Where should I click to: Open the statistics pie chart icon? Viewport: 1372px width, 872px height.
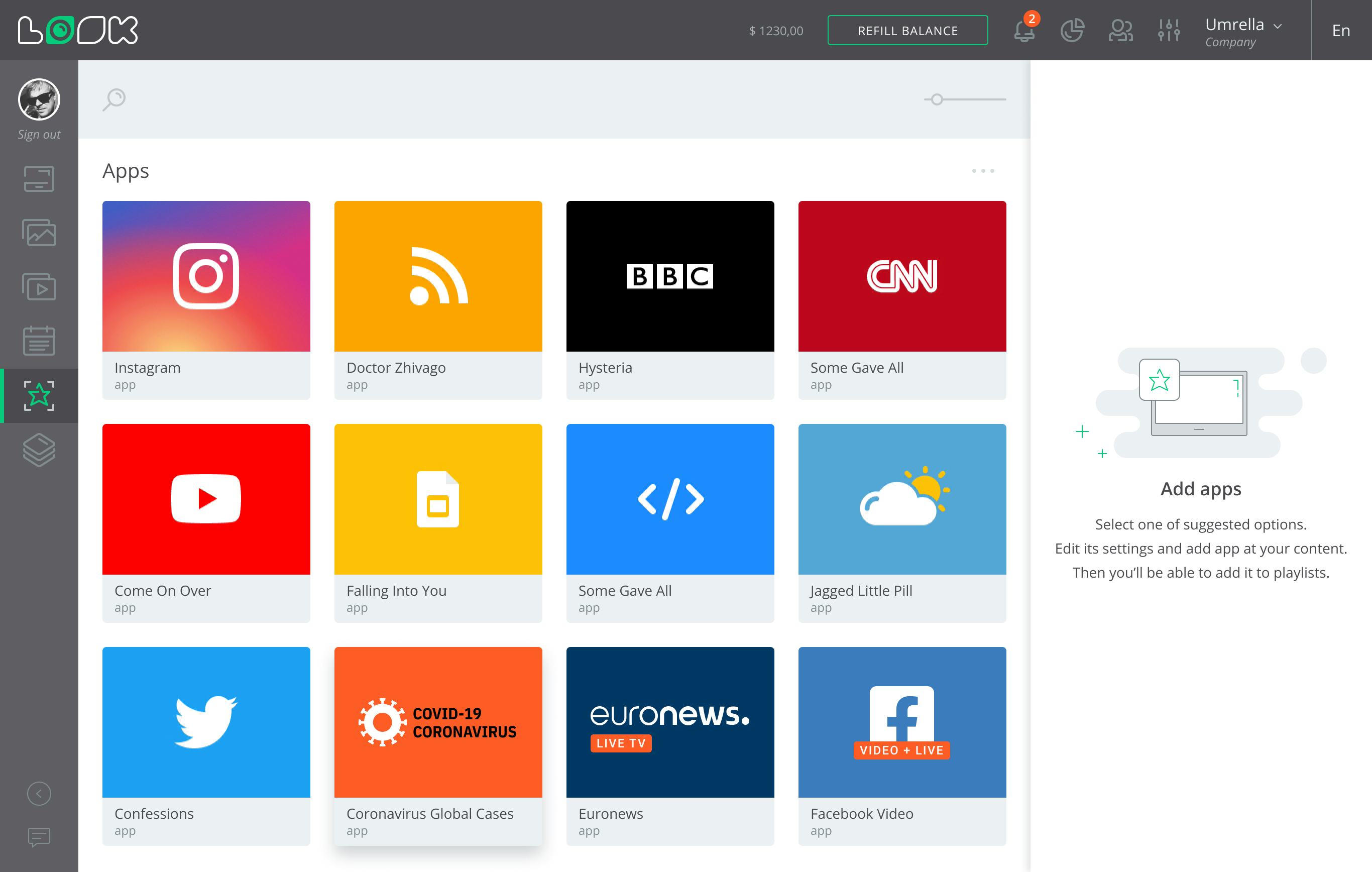[x=1072, y=31]
